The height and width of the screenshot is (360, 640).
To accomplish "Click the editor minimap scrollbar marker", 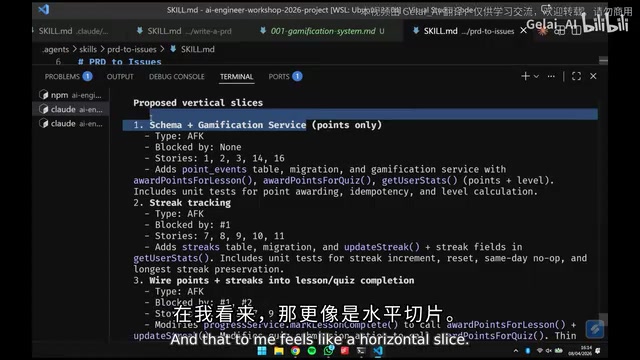I will [x=603, y=61].
